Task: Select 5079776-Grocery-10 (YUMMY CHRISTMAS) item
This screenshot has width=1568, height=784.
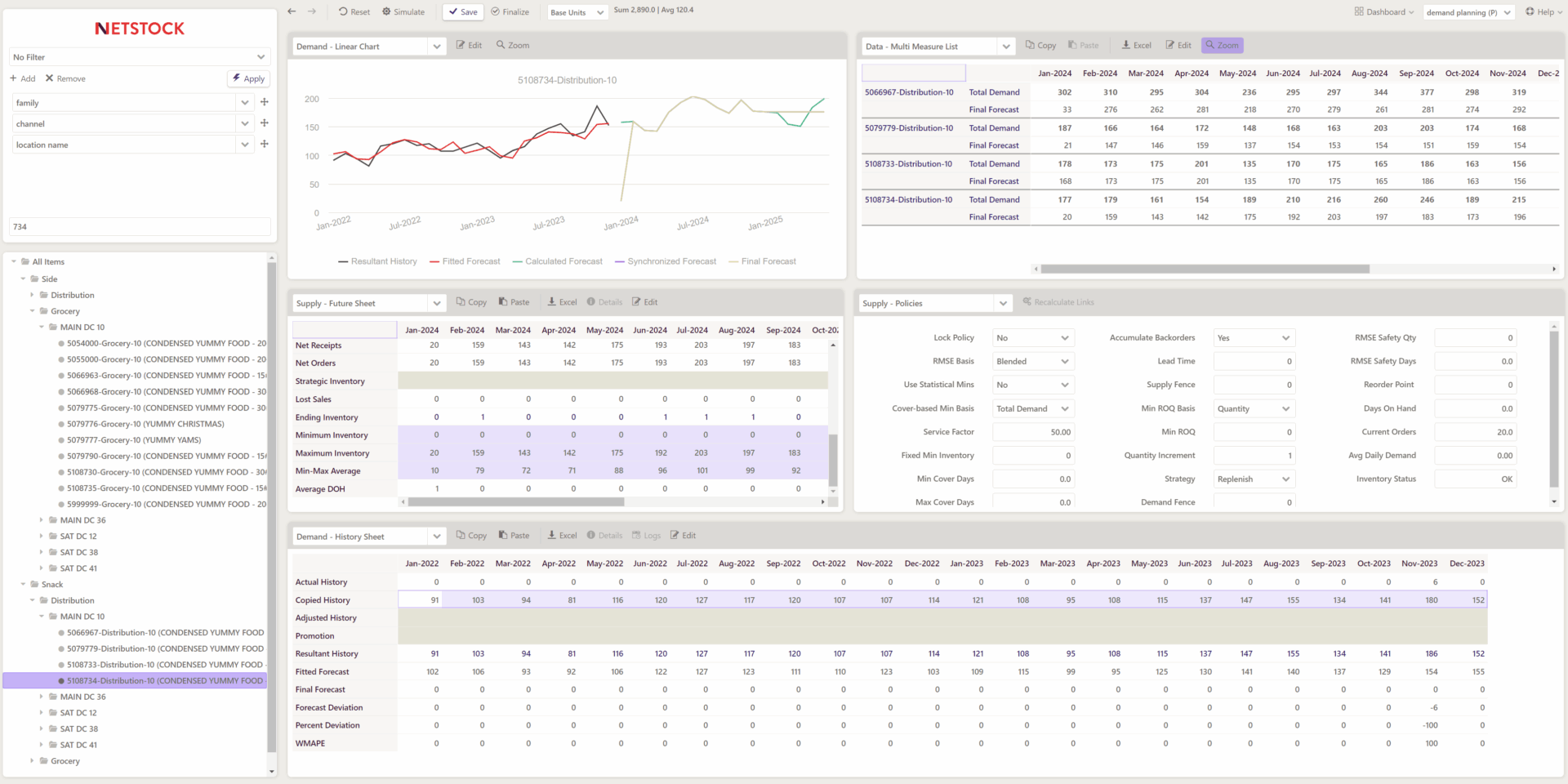Action: tap(145, 424)
